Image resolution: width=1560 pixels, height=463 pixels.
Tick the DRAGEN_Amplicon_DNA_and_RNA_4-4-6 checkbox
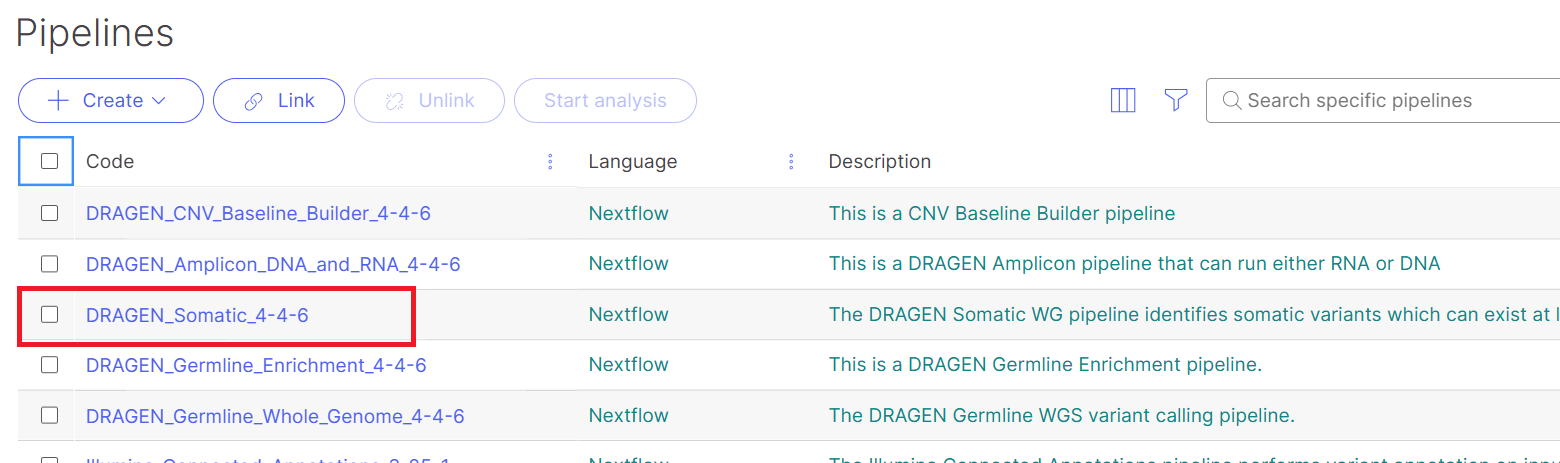49,264
